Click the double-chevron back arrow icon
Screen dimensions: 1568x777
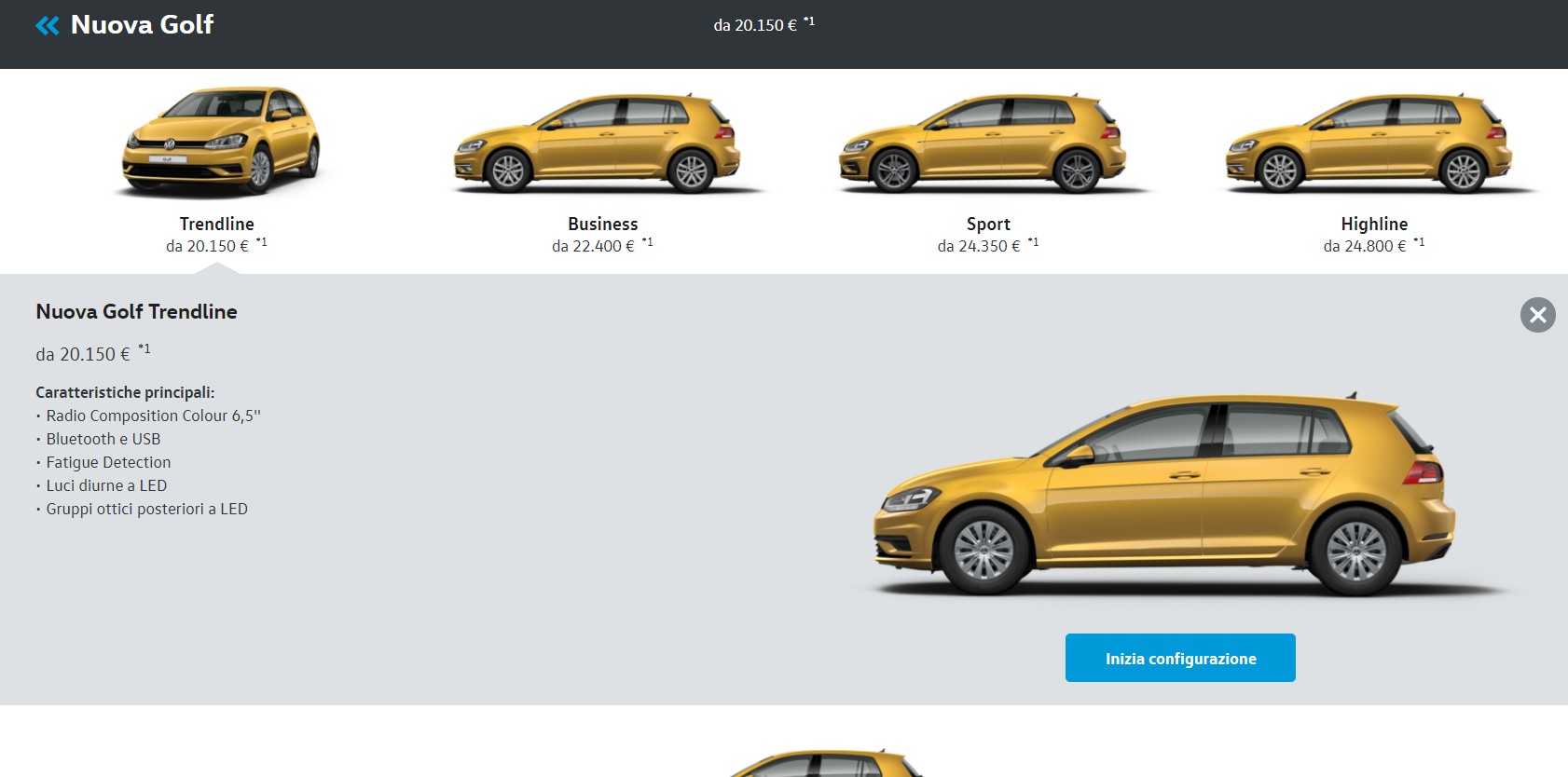coord(47,25)
